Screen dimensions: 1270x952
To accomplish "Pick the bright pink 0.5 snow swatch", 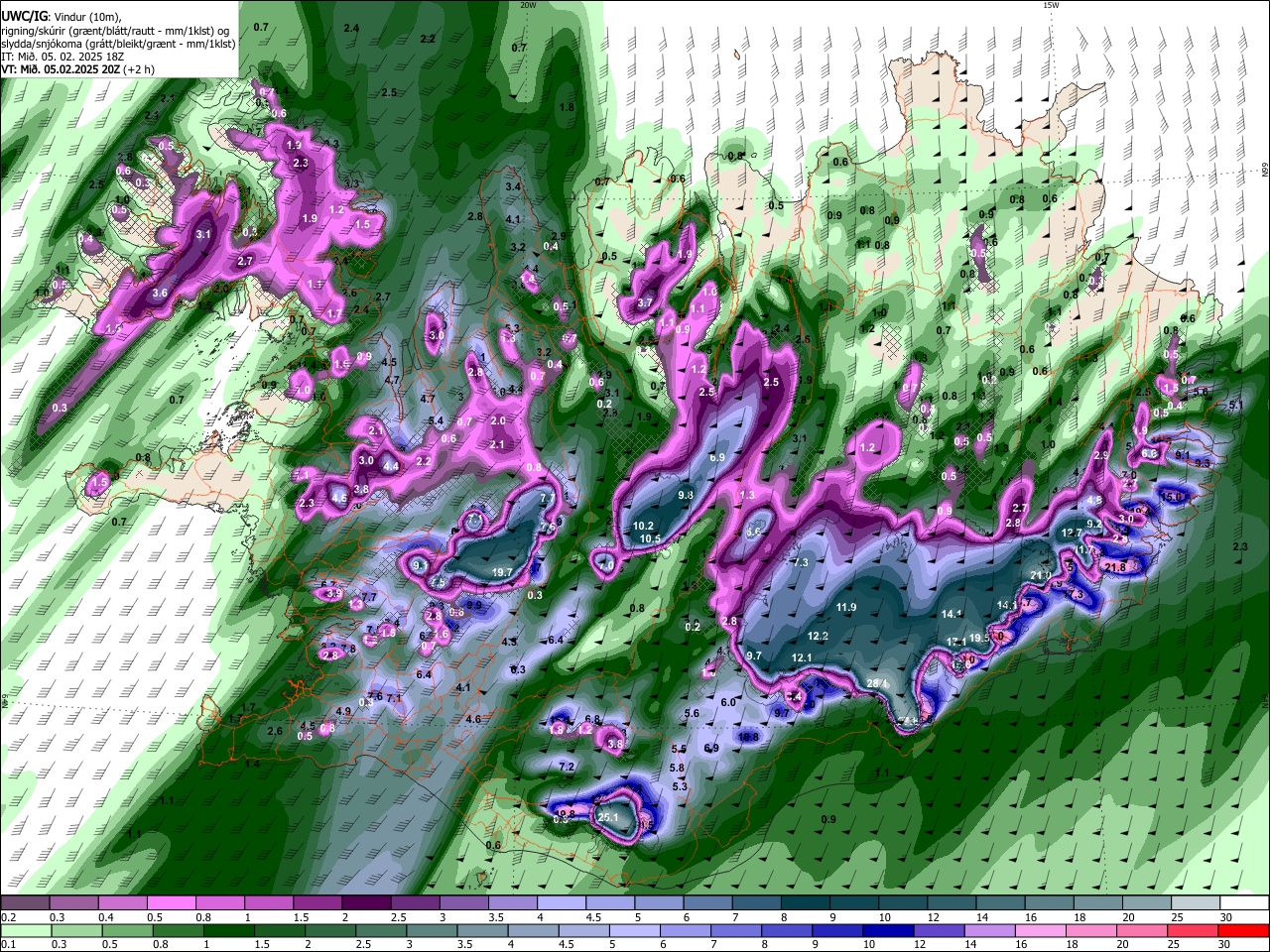I will point(171,903).
